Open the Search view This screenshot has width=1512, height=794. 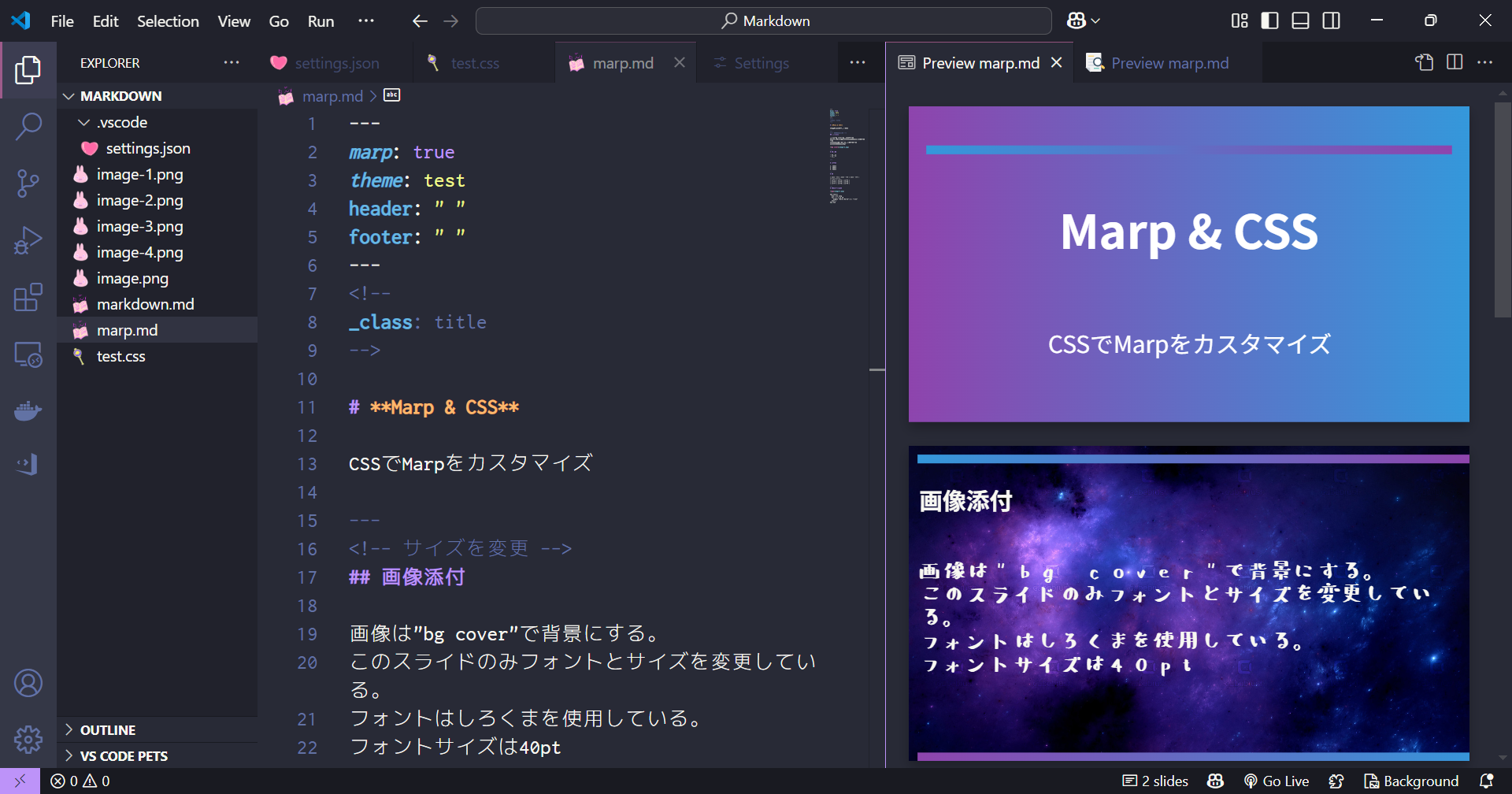point(28,126)
